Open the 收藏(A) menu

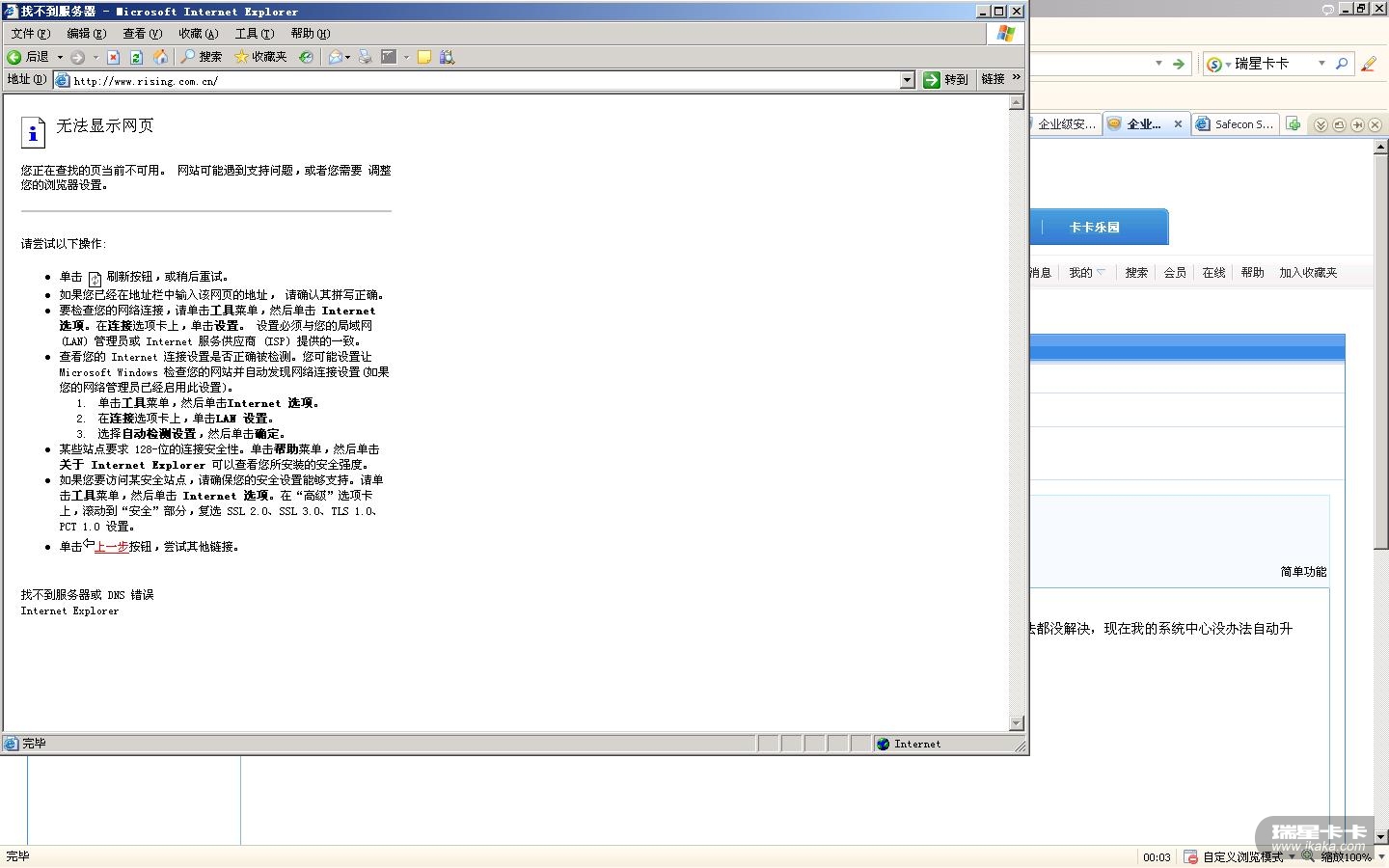click(199, 34)
